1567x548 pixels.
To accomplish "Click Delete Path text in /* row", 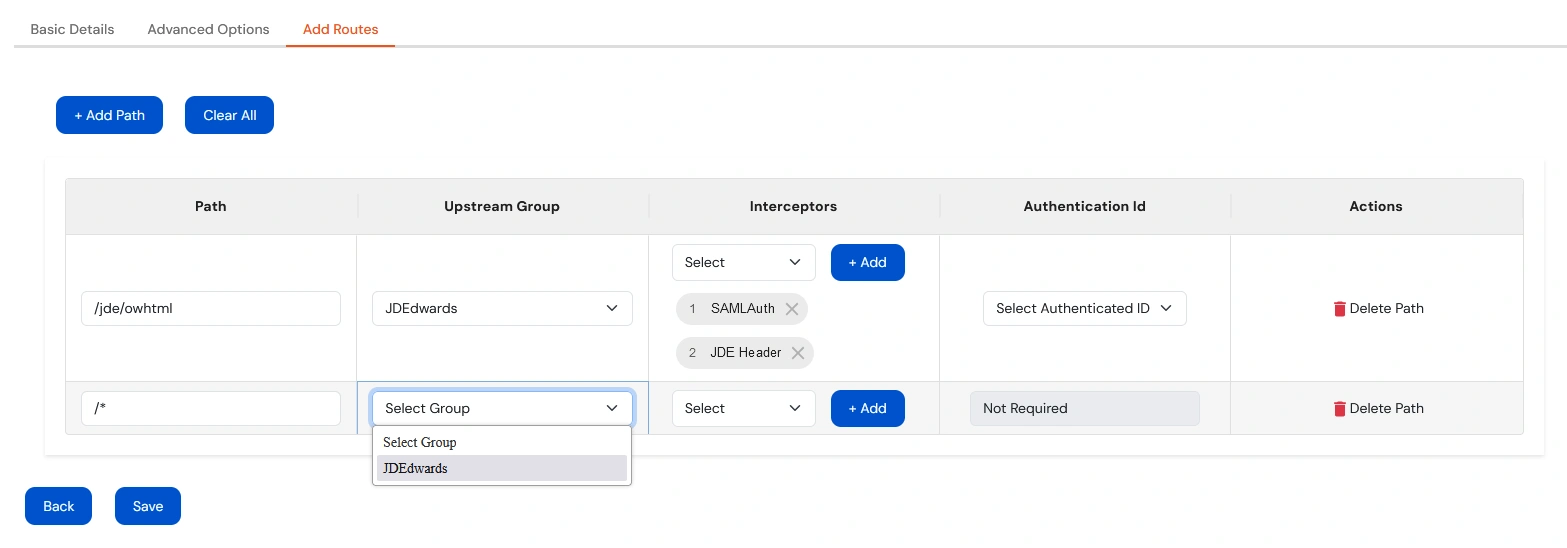I will tap(1387, 408).
